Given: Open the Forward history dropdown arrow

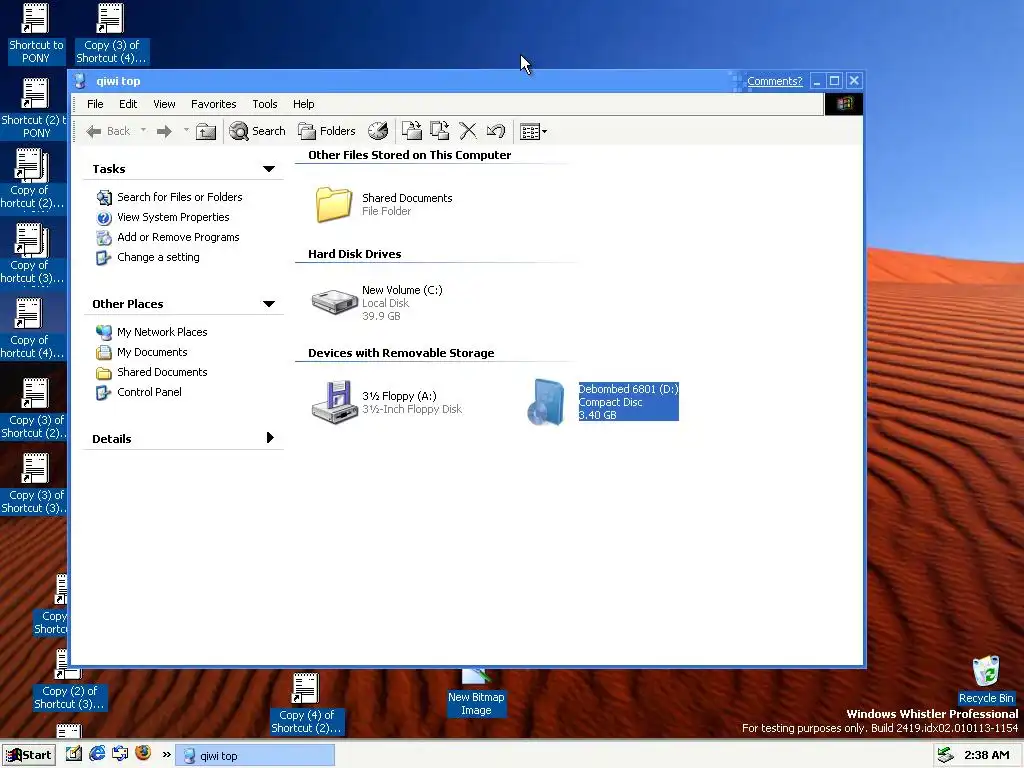Looking at the screenshot, I should [186, 131].
